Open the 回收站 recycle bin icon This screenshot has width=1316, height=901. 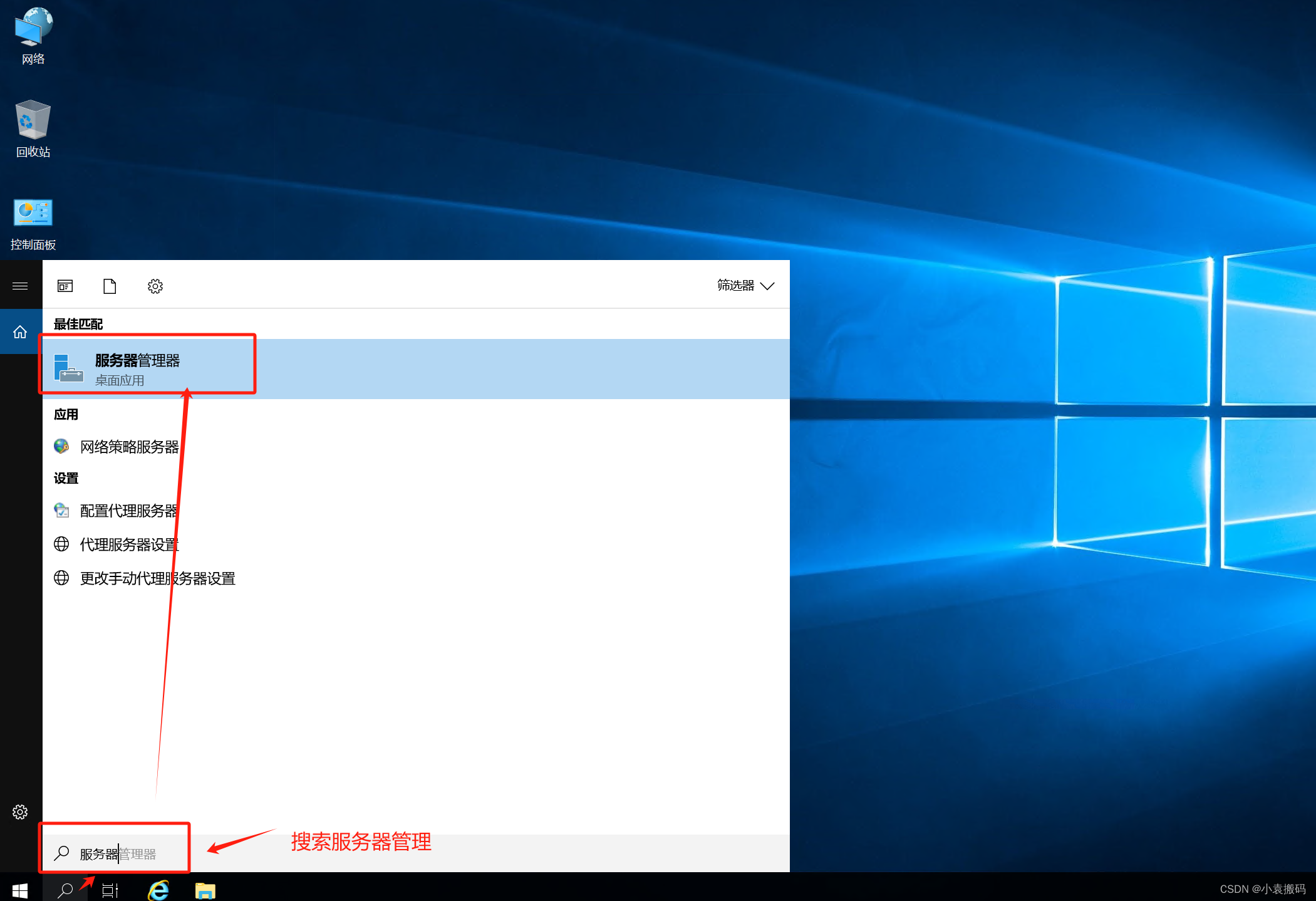(x=33, y=128)
